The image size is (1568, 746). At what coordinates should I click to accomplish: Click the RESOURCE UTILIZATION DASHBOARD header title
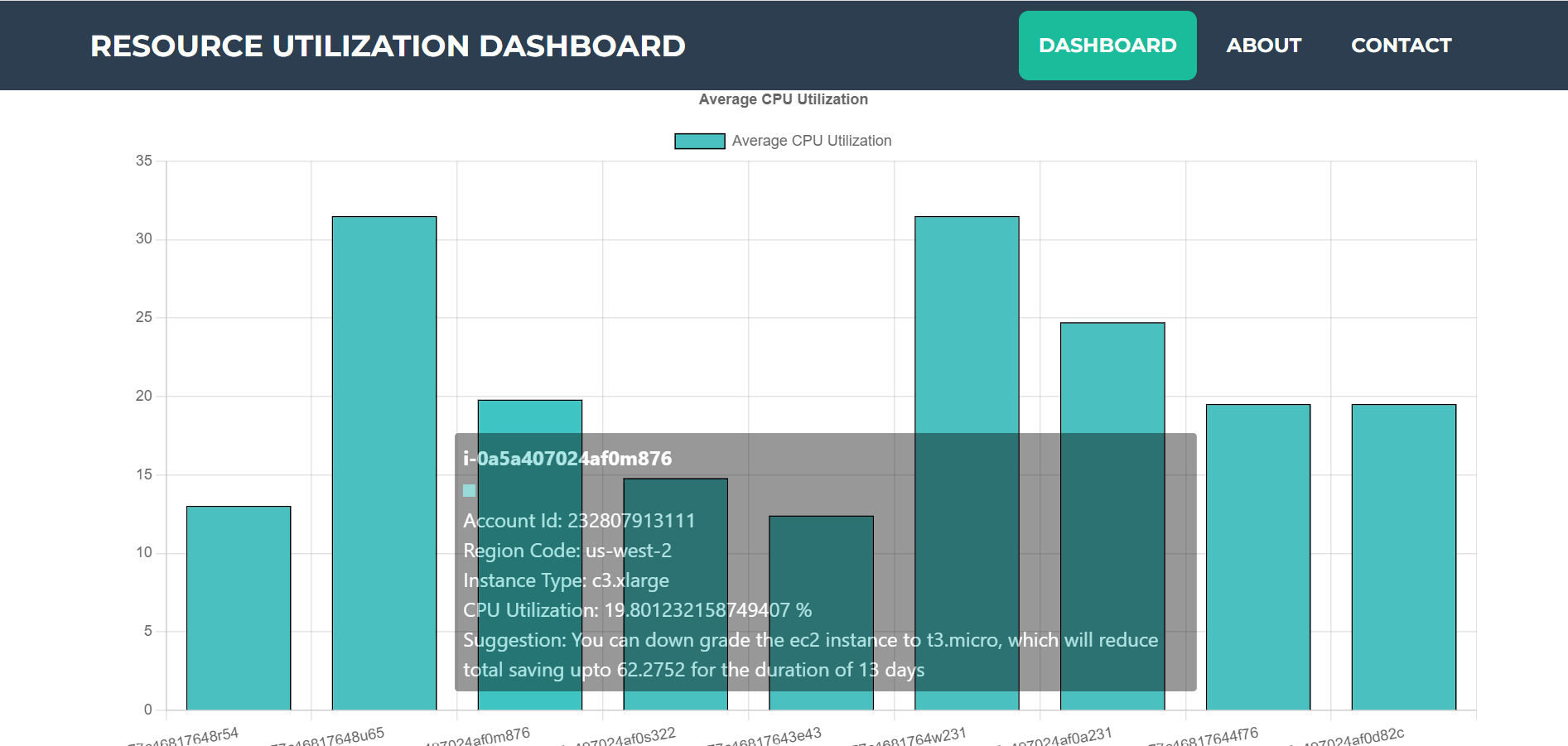click(388, 46)
